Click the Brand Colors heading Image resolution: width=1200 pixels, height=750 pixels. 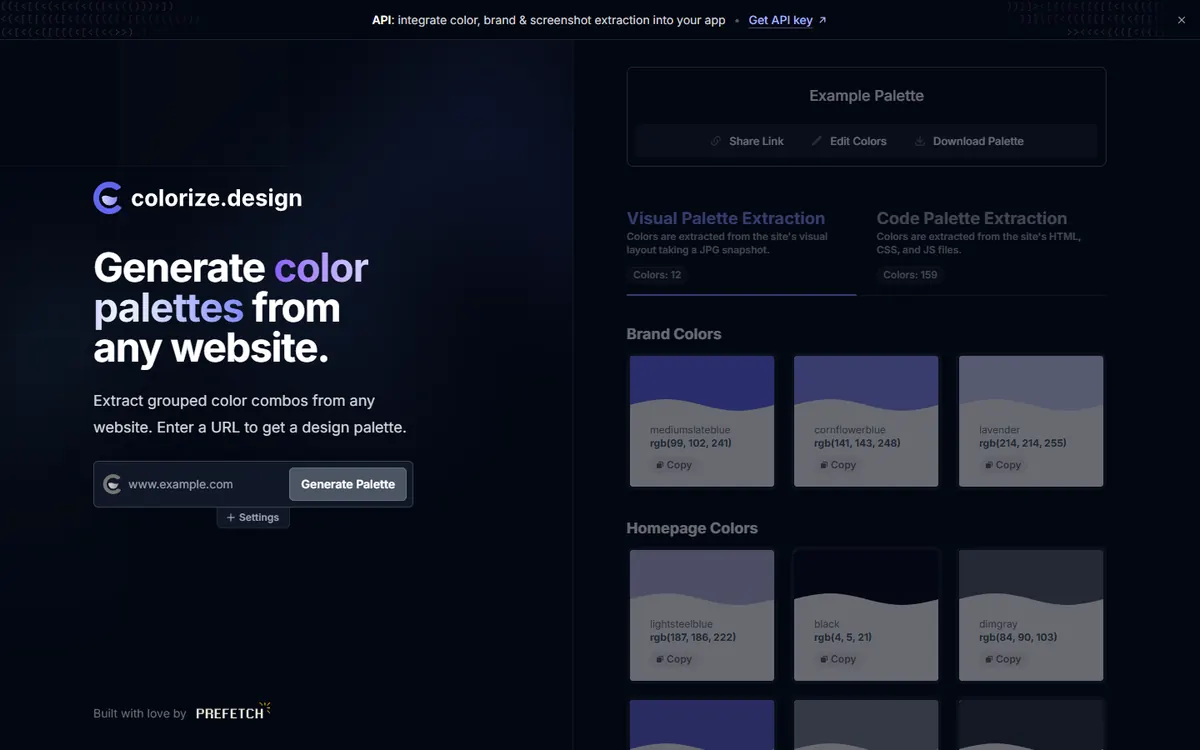click(674, 334)
